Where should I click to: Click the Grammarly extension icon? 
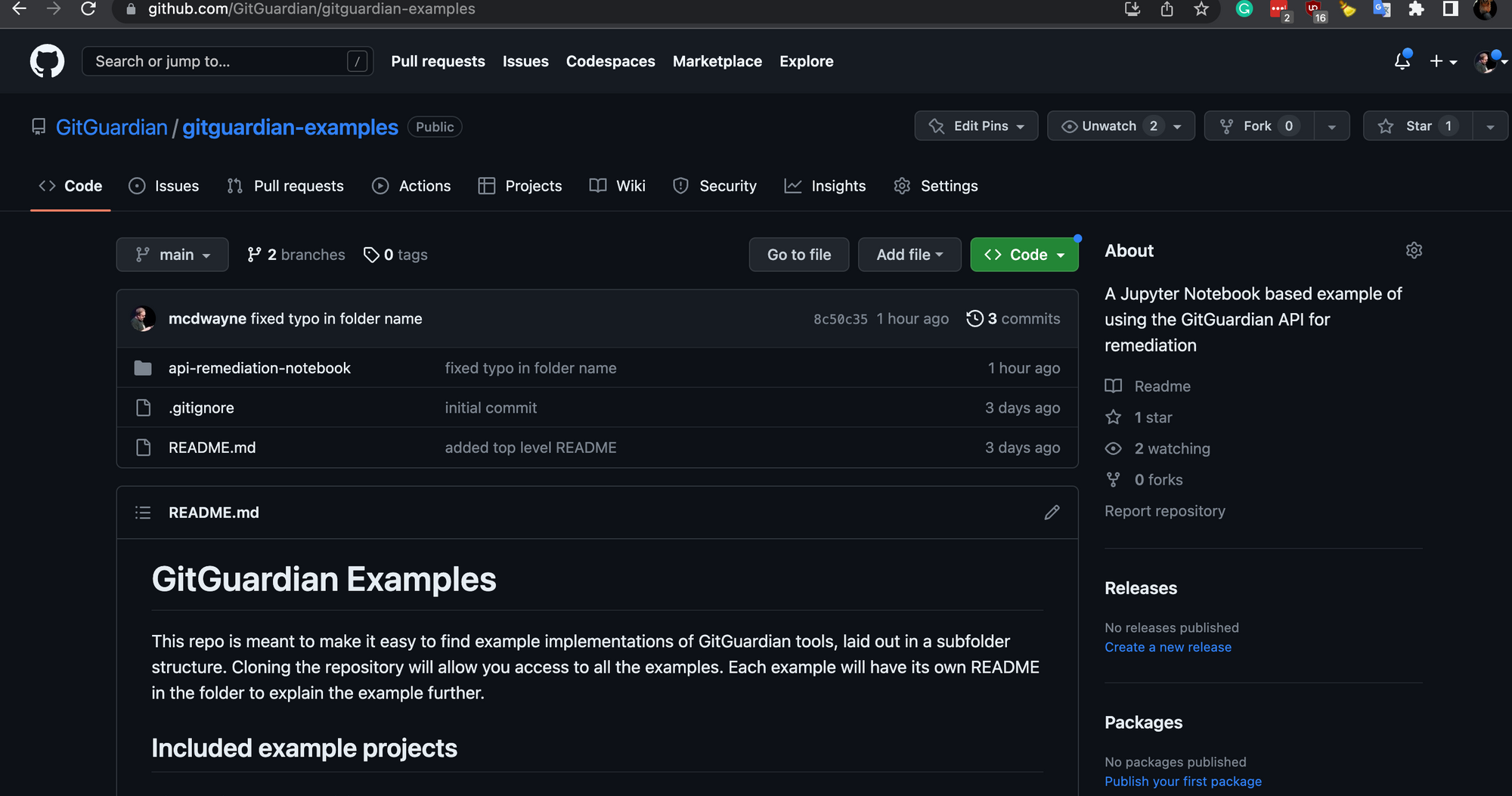pos(1244,9)
